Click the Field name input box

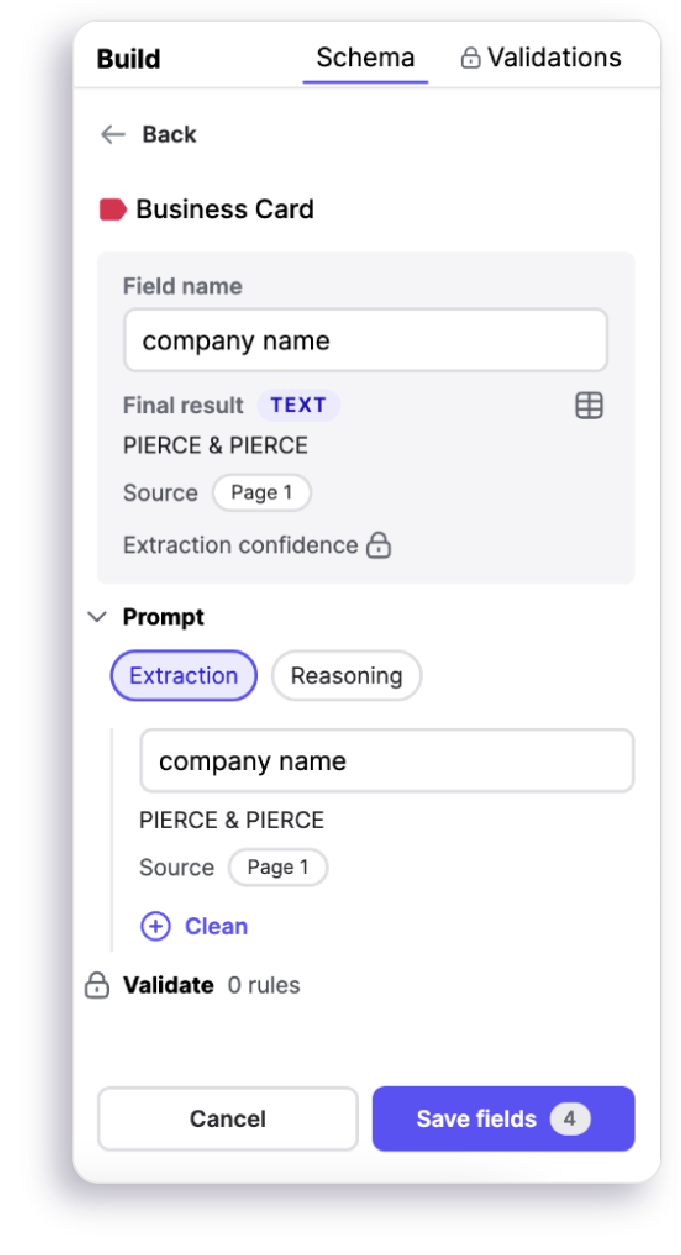pos(365,340)
